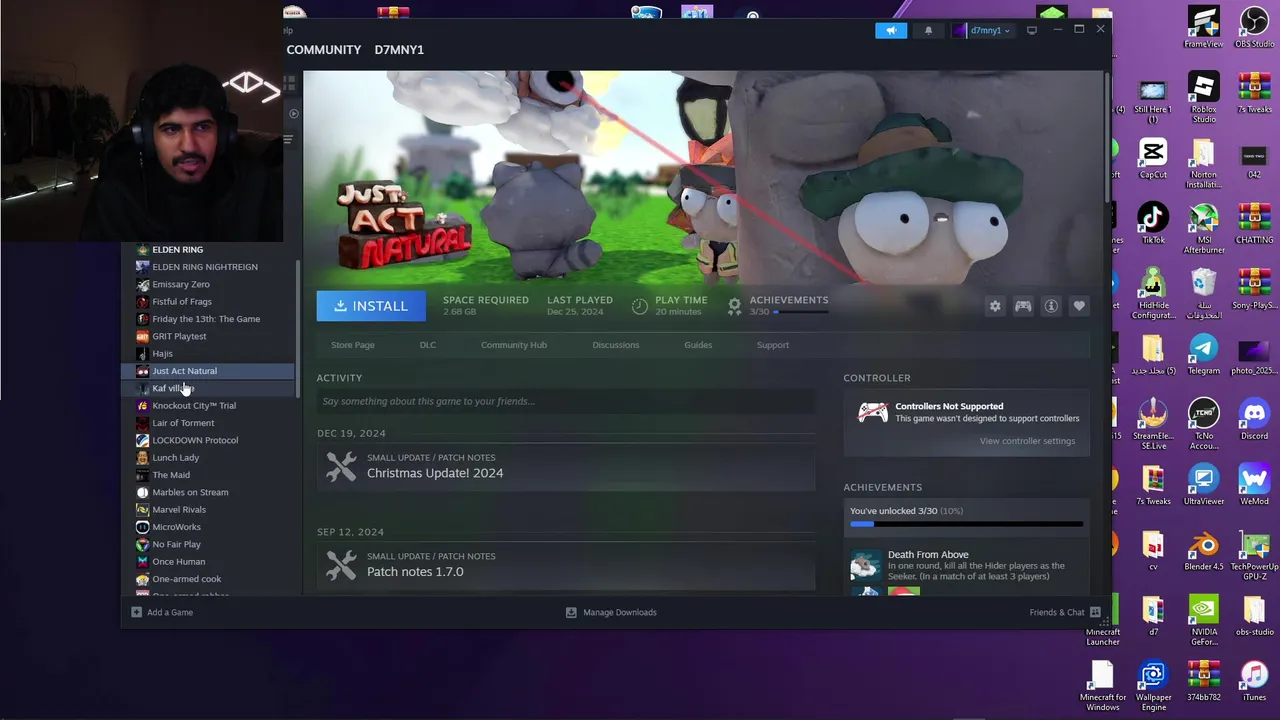The height and width of the screenshot is (720, 1280).
Task: Click the MSI Afterburner desktop icon
Action: [x=1204, y=228]
